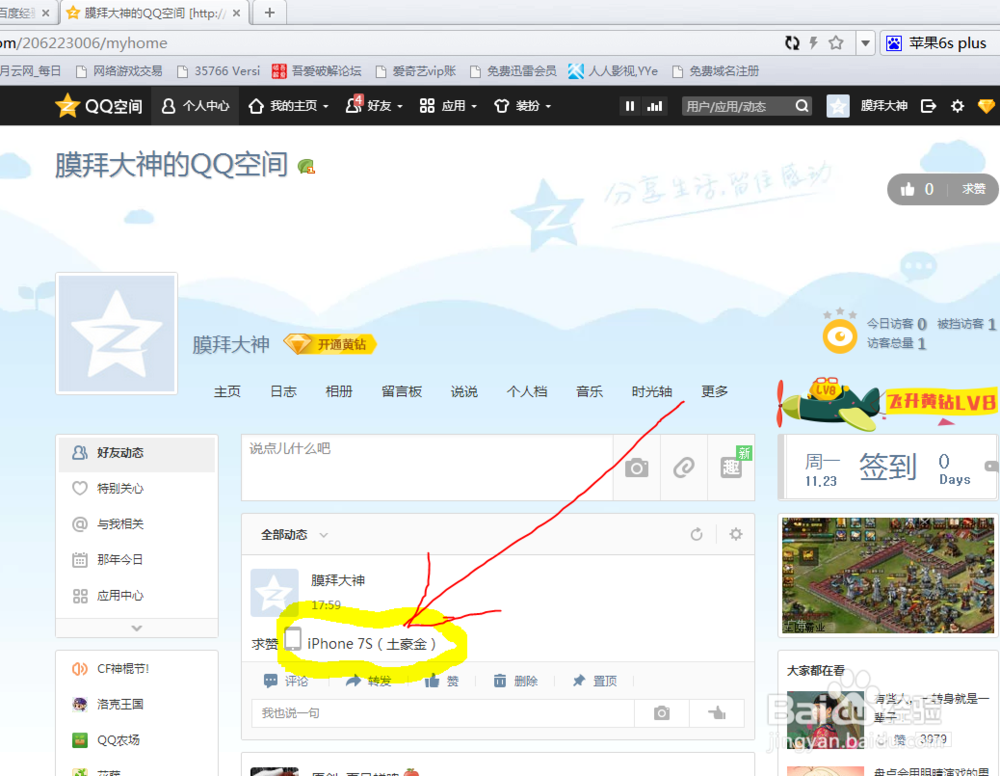Screen dimensions: 1000x776
Task: Click the search magnifier icon
Action: 802,106
